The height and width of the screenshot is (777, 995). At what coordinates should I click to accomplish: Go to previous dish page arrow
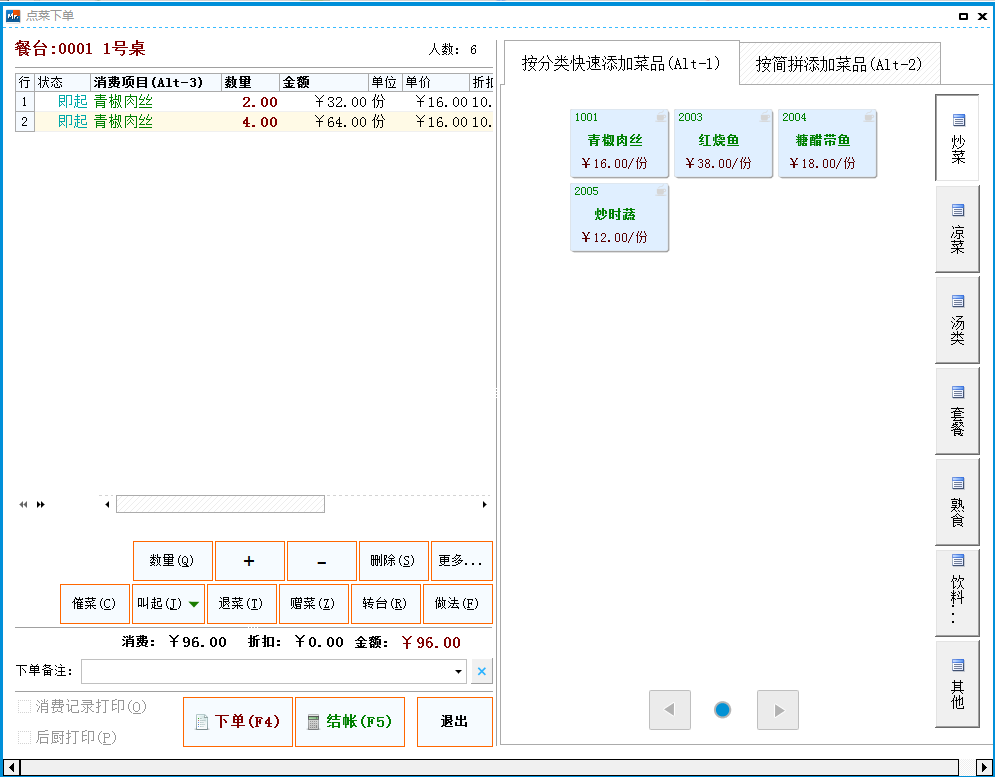(x=669, y=710)
